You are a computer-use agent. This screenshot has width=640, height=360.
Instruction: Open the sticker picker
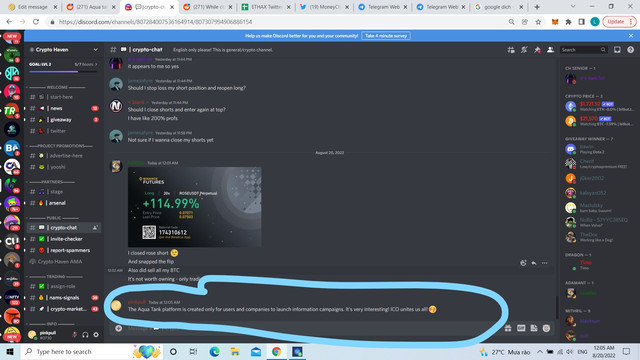[534, 328]
